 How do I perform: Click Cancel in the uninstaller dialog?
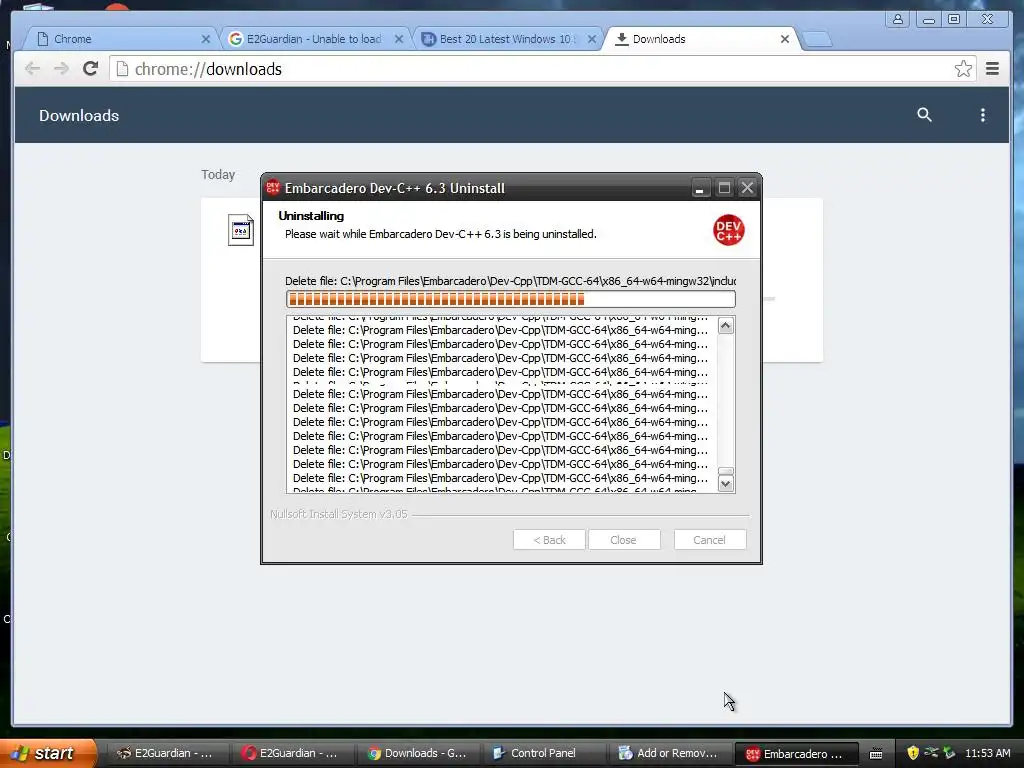710,540
